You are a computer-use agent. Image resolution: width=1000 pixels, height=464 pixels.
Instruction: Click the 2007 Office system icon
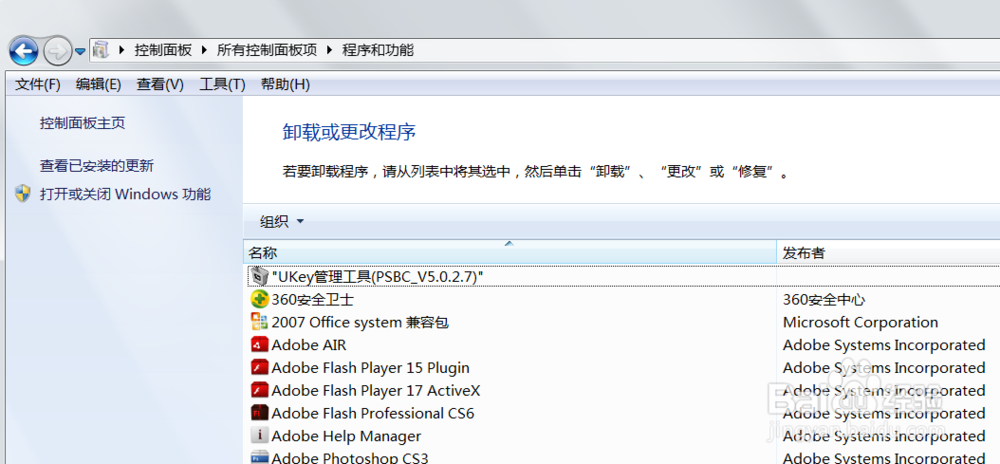click(x=260, y=322)
